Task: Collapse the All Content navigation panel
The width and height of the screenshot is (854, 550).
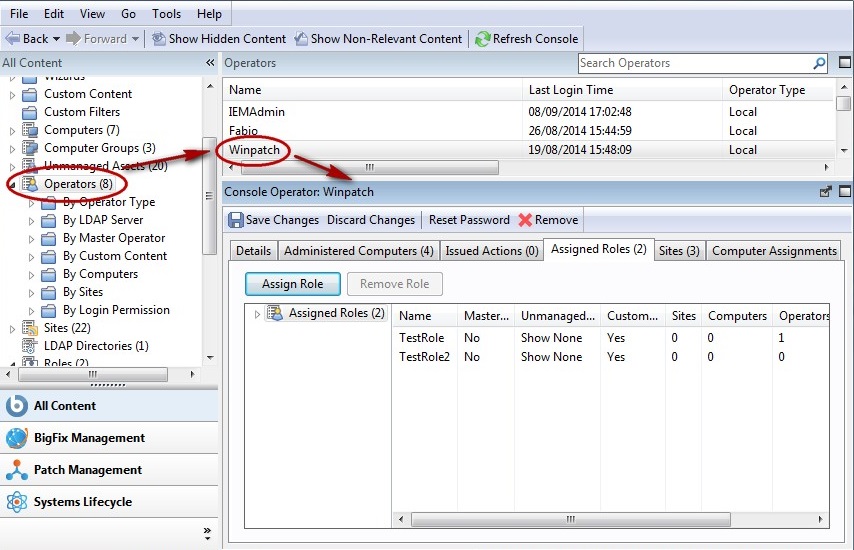Action: tap(210, 63)
